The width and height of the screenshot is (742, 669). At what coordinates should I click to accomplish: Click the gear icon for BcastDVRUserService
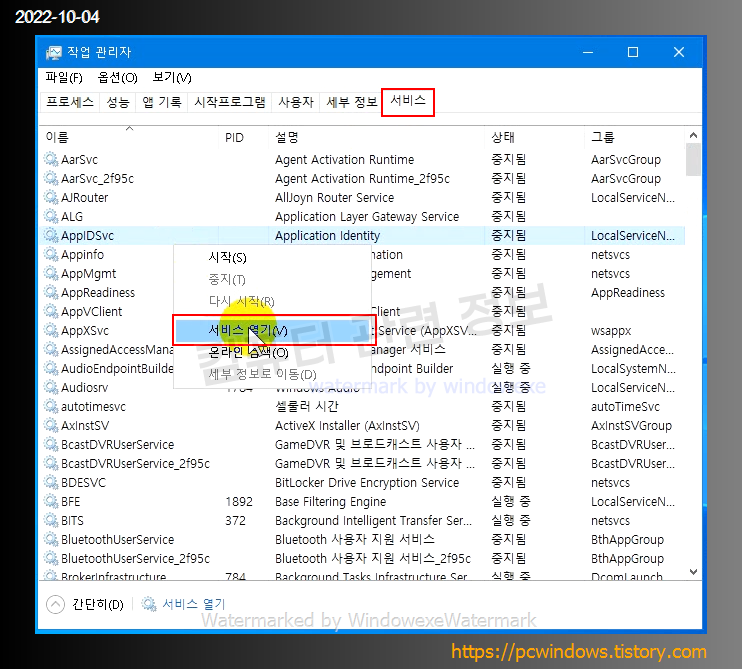tap(51, 444)
